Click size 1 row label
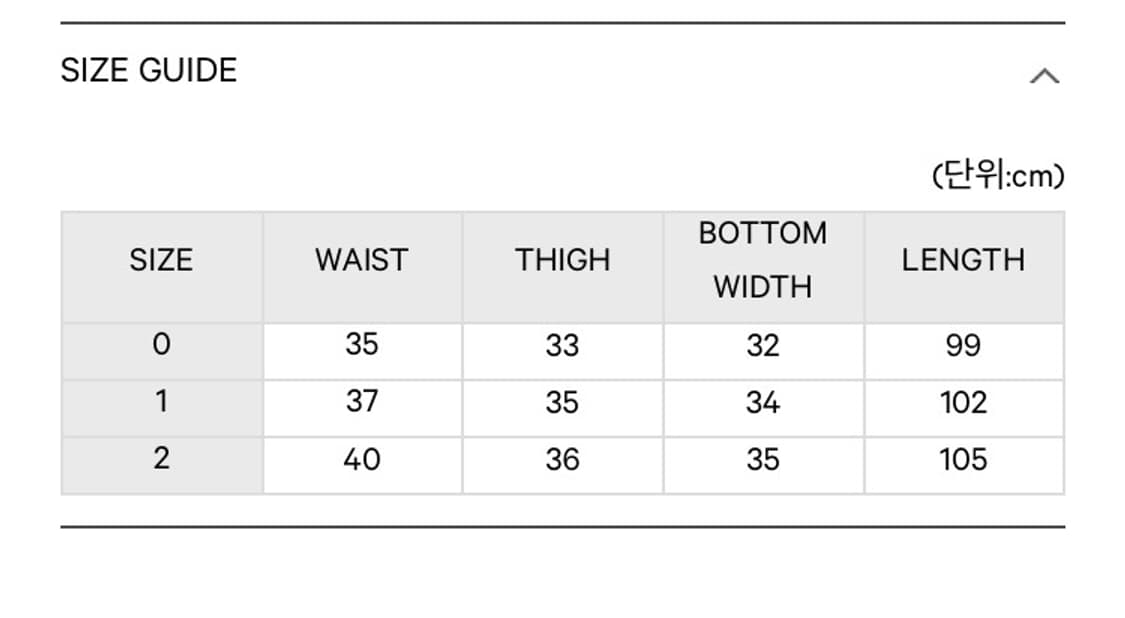This screenshot has height=618, width=1125. 161,402
